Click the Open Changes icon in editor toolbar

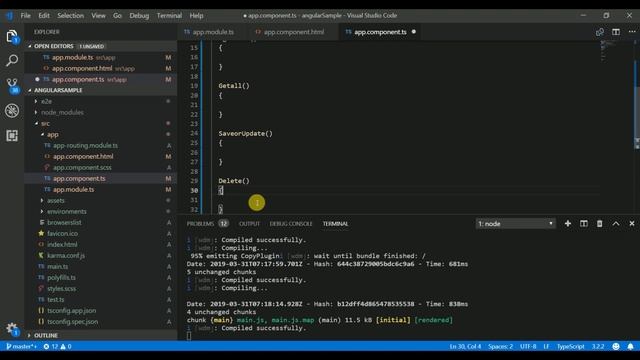pyautogui.click(x=600, y=32)
